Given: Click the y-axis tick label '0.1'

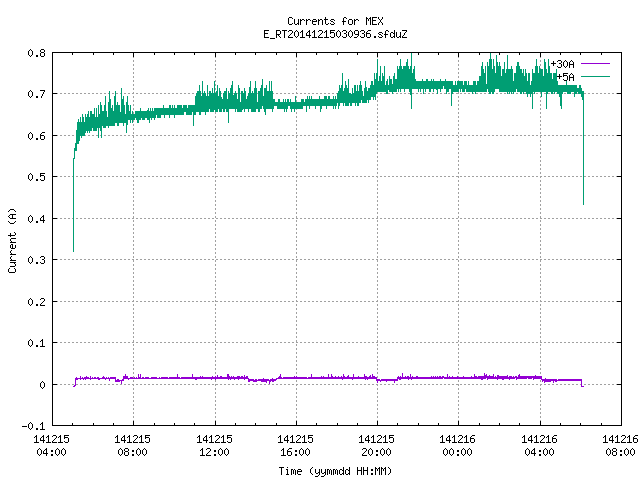Looking at the screenshot, I should coord(36,343).
